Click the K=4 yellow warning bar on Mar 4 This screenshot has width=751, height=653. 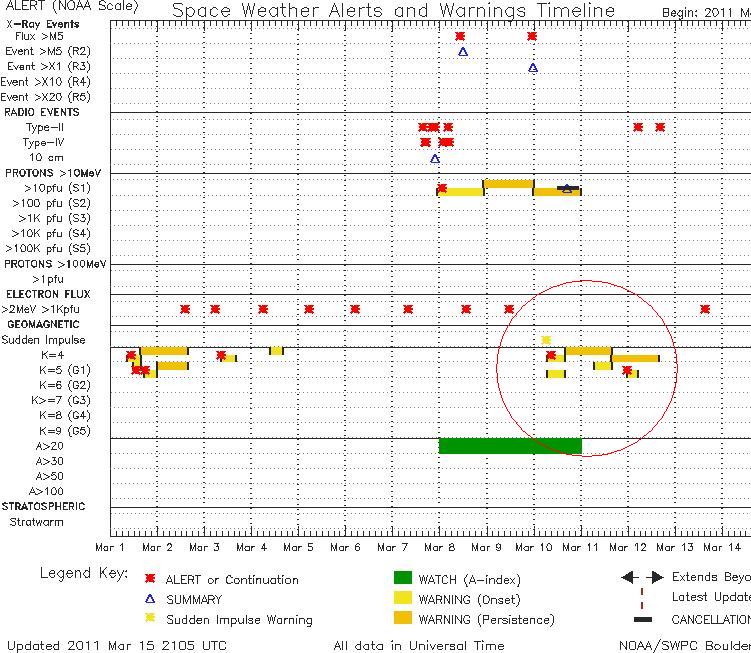(276, 351)
